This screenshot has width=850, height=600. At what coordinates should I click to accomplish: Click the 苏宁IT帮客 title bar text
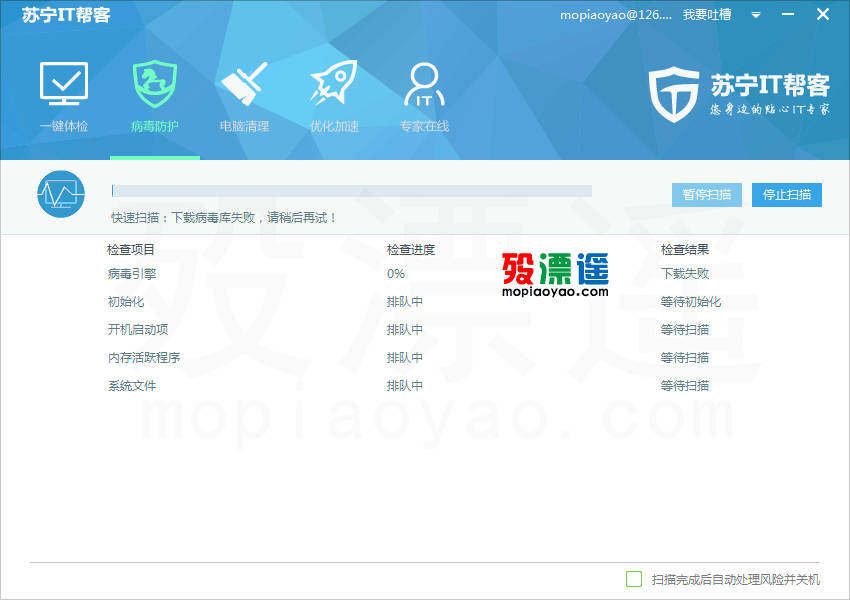66,15
